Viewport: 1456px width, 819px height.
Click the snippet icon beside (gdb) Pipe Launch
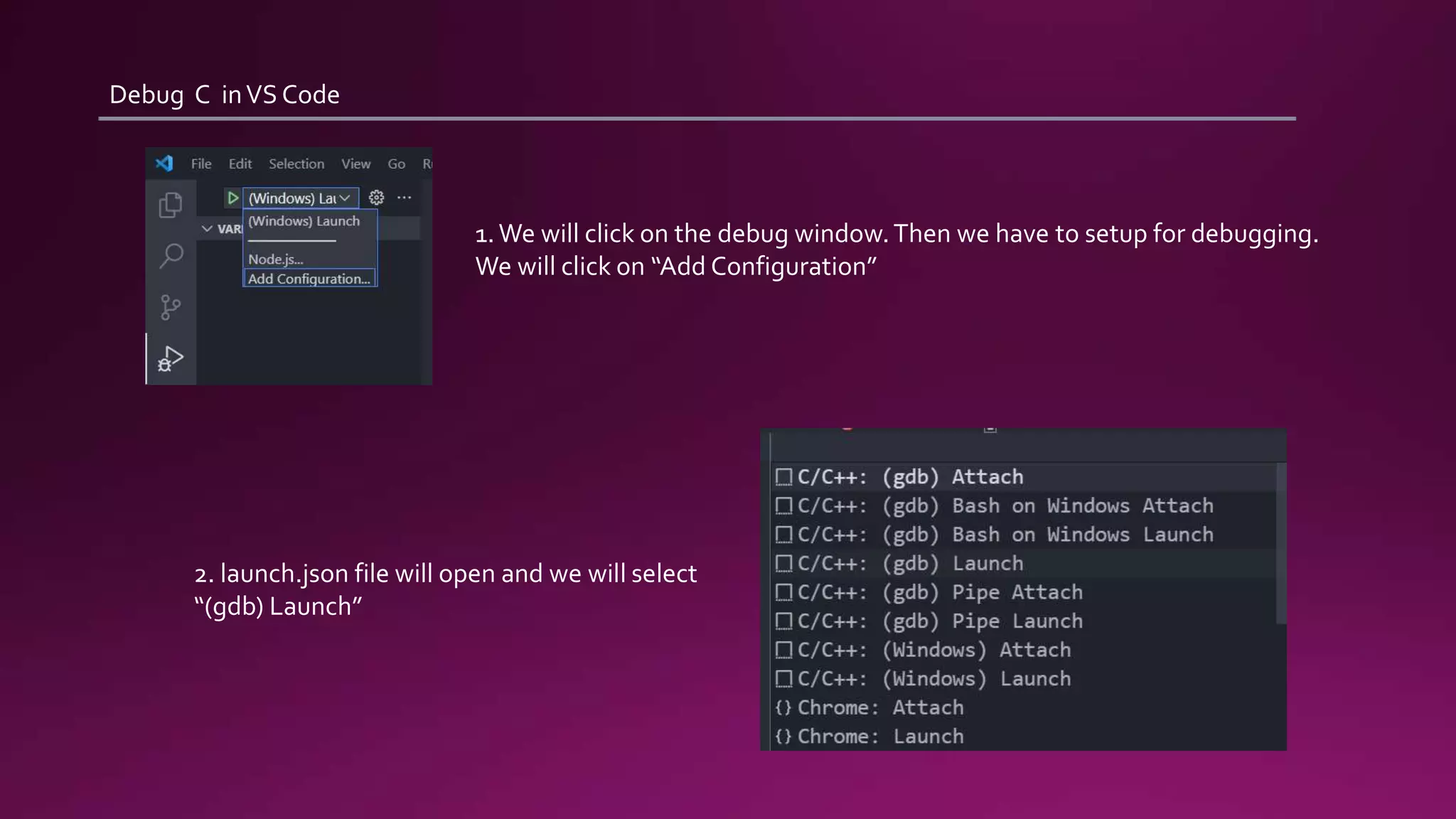point(783,621)
